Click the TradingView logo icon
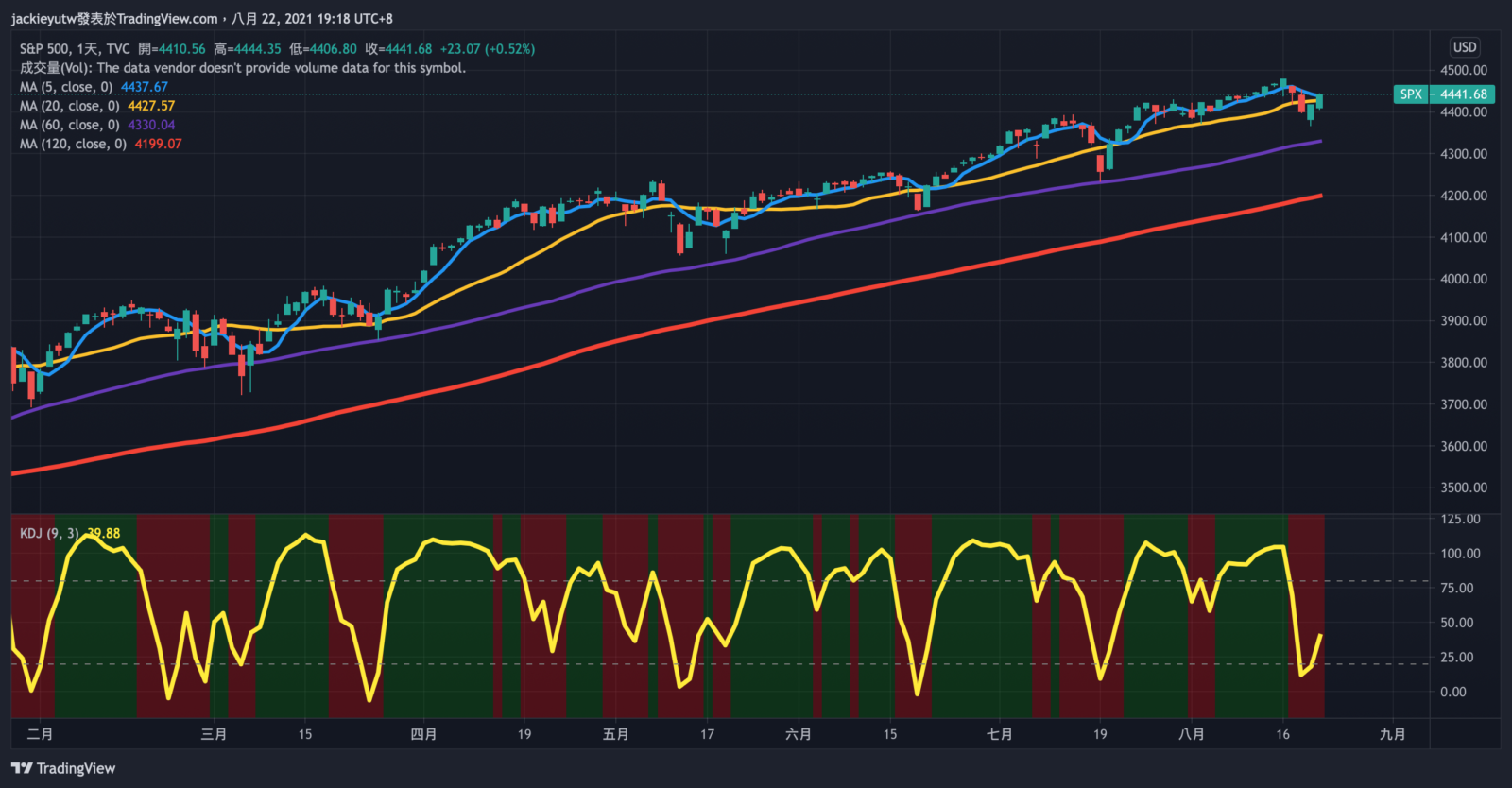This screenshot has height=788, width=1512. (21, 768)
